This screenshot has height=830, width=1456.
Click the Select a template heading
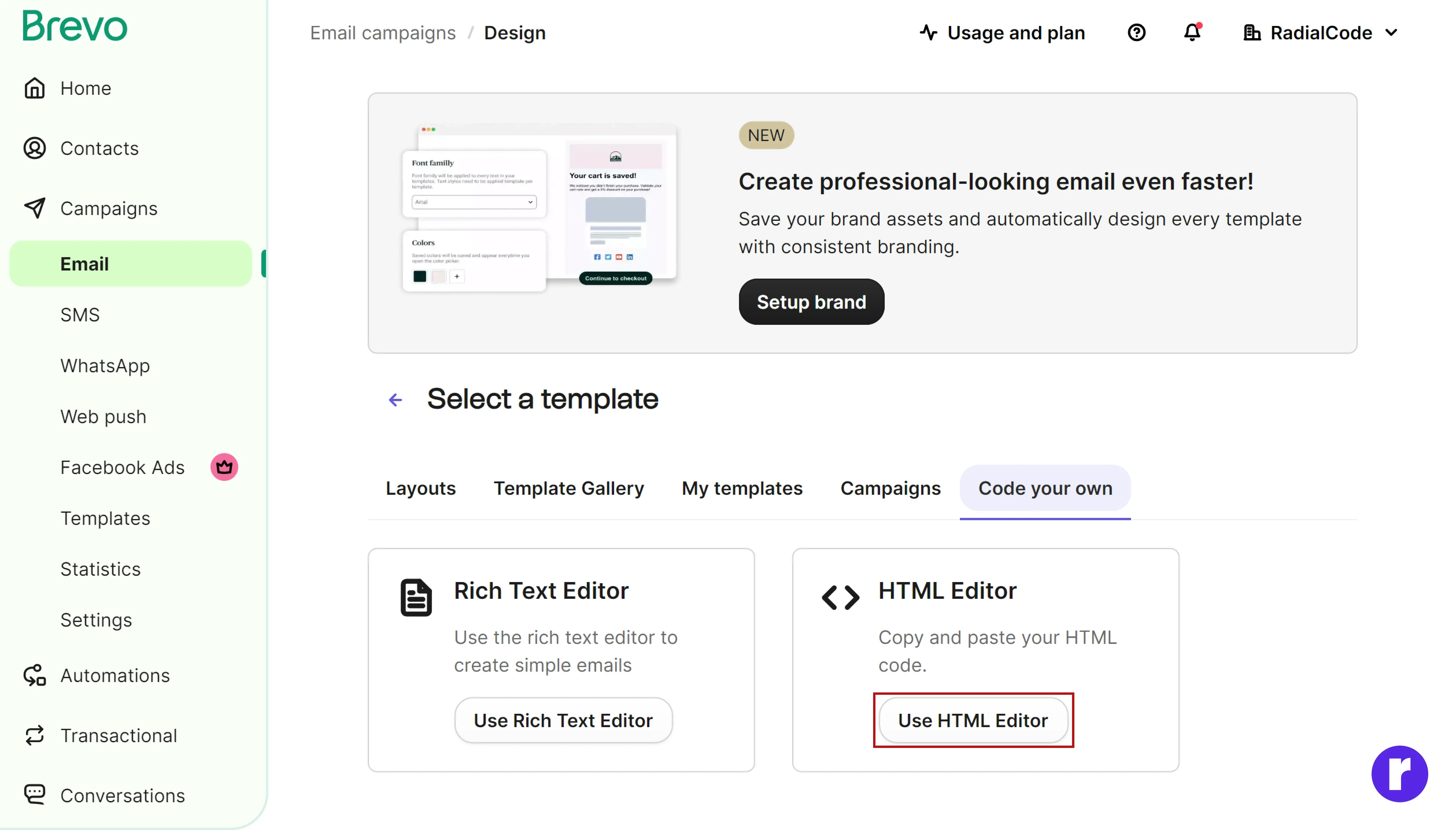[x=542, y=399]
